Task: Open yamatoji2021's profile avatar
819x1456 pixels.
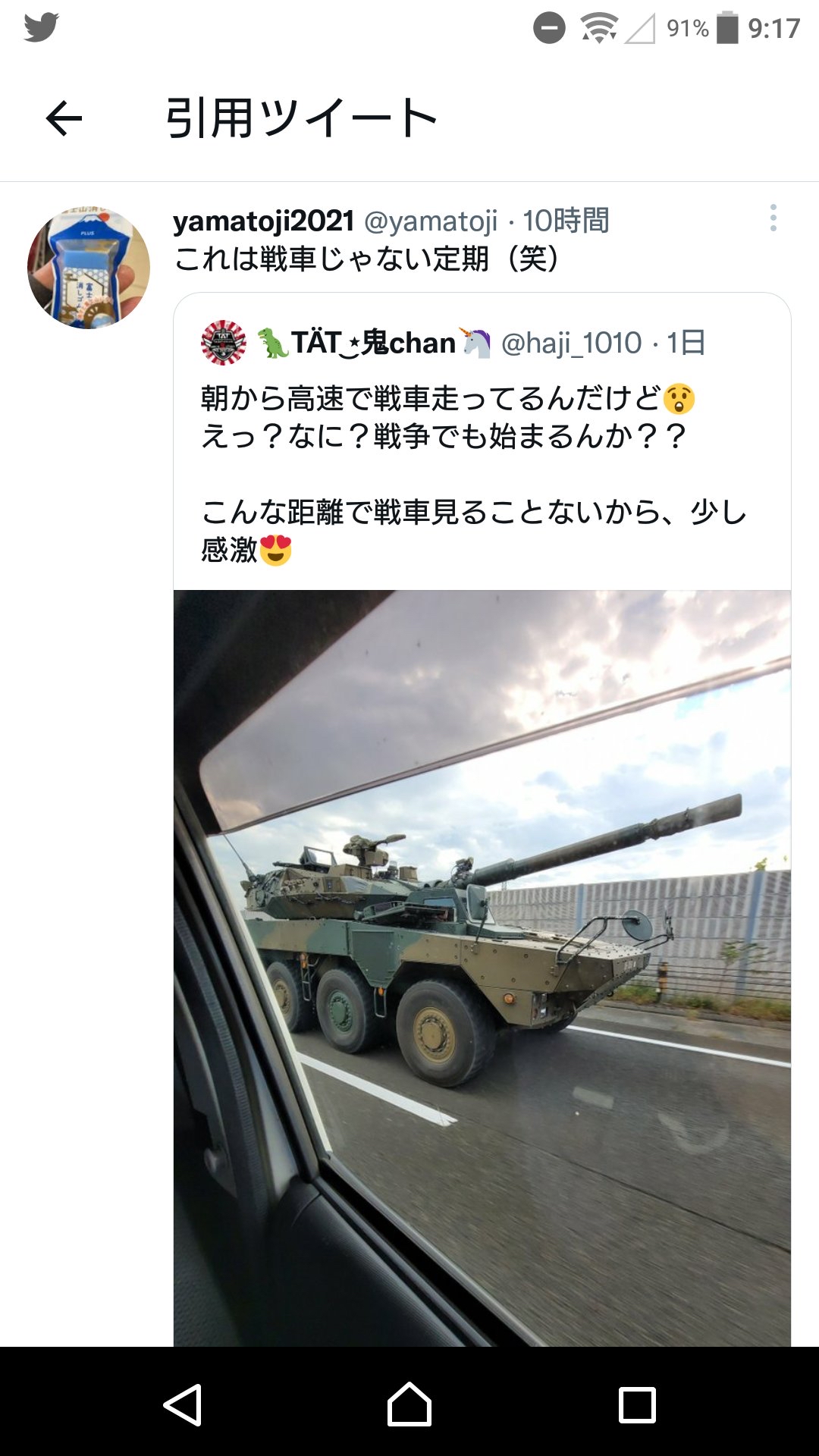Action: (x=89, y=268)
